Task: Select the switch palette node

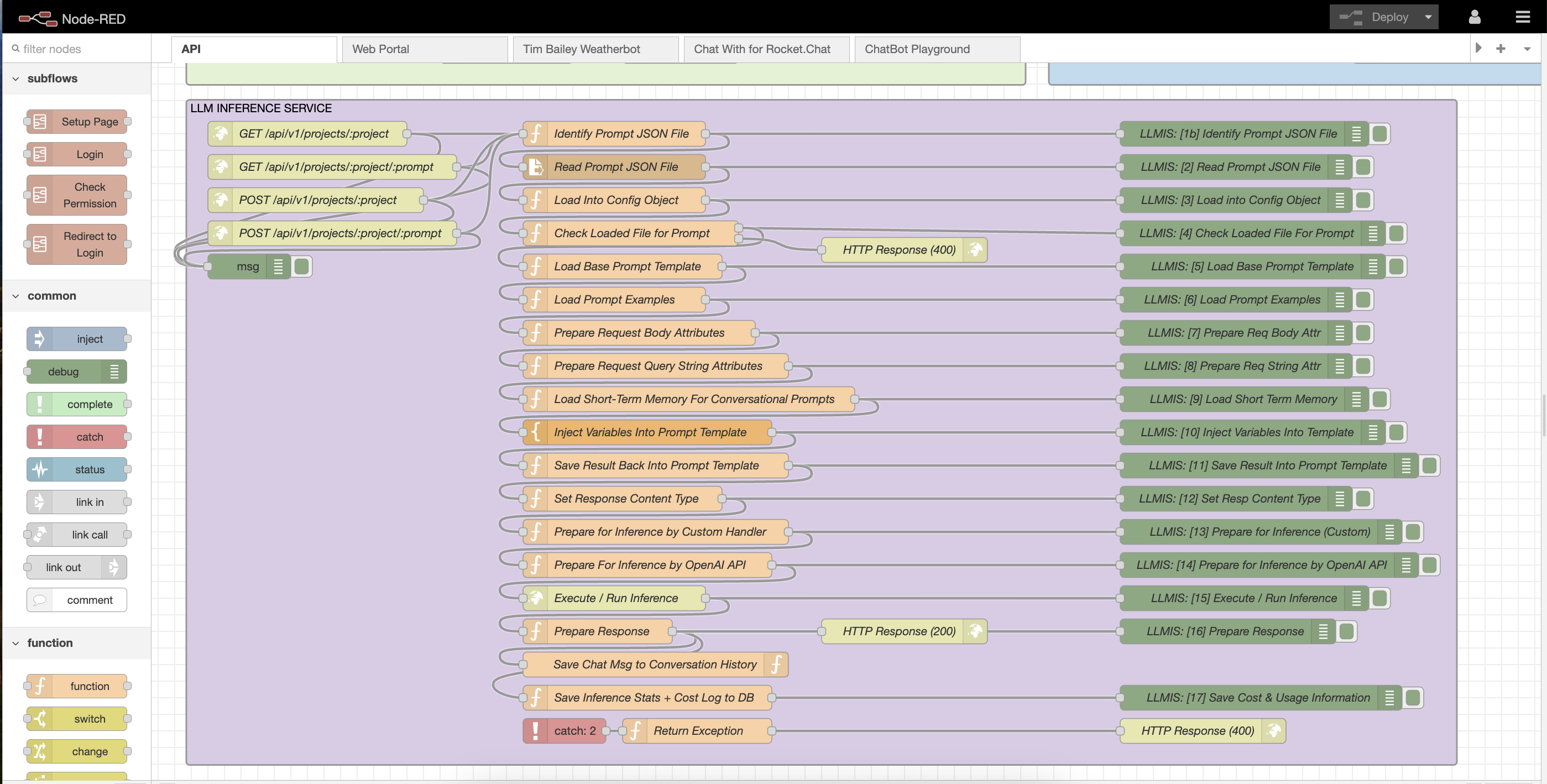Action: pyautogui.click(x=77, y=719)
